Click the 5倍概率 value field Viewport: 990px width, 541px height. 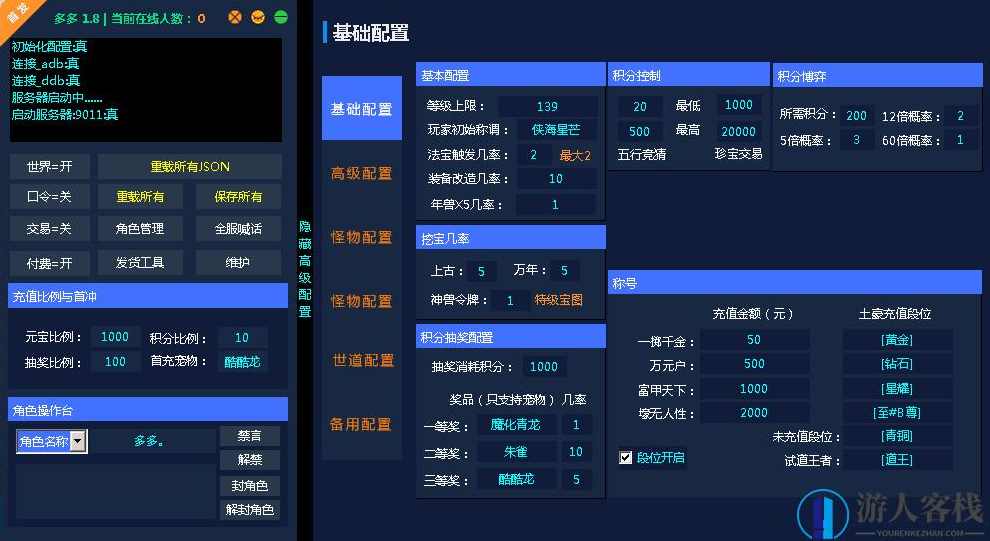(857, 140)
